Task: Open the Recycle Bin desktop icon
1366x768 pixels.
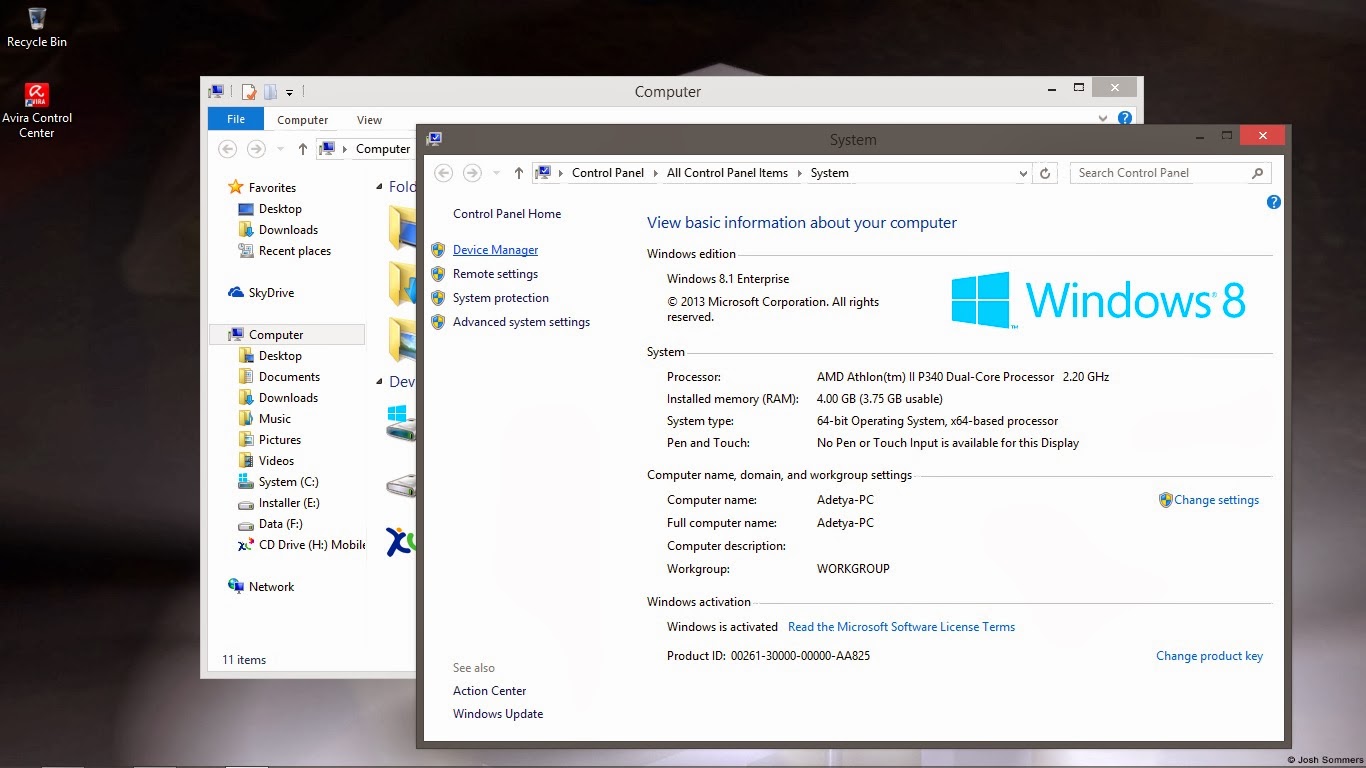Action: point(37,27)
